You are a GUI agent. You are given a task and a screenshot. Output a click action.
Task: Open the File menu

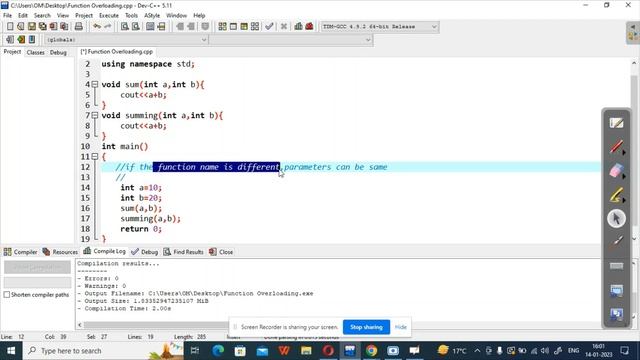[7, 16]
